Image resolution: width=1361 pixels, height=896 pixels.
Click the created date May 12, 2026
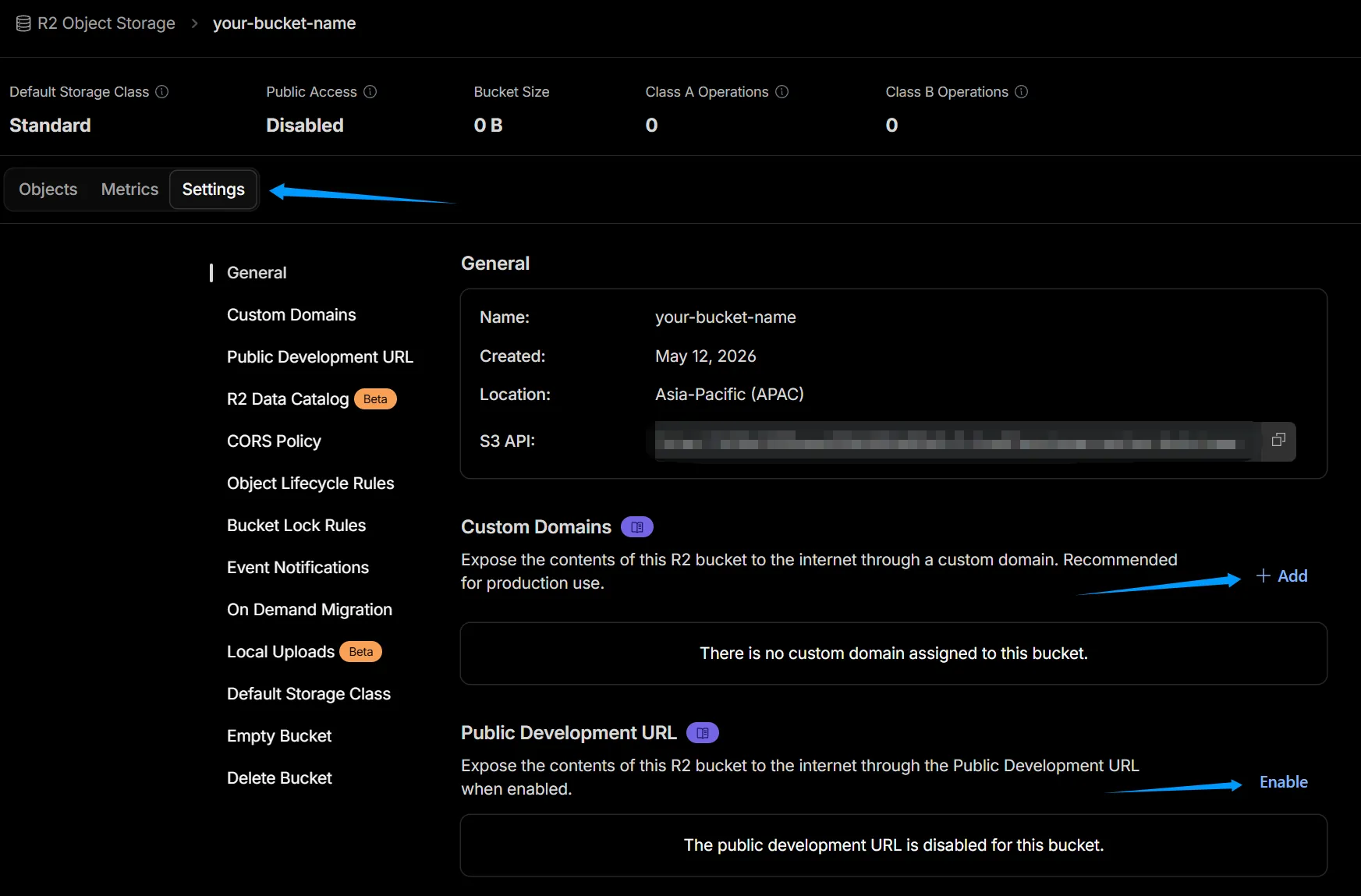(706, 356)
